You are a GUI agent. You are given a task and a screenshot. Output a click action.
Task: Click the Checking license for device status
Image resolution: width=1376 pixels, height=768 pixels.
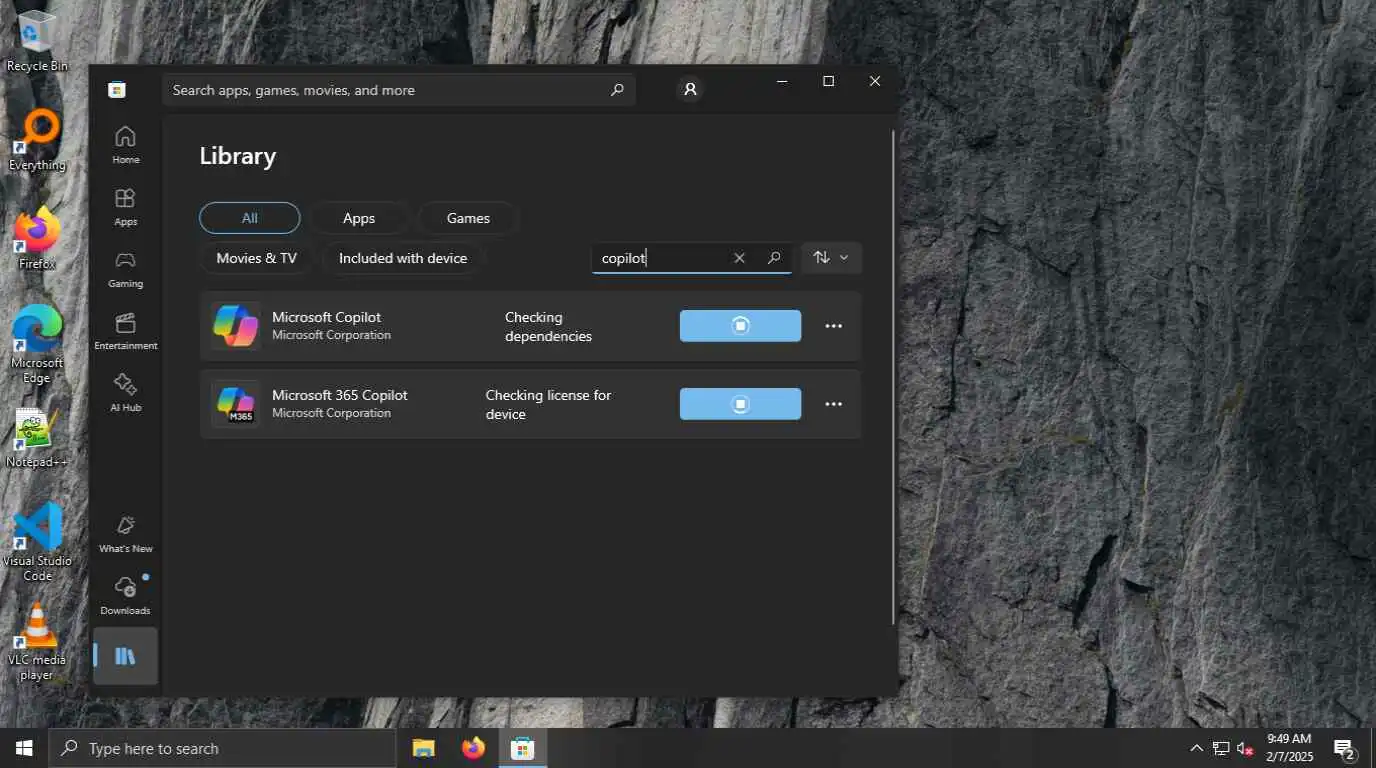[x=548, y=405]
